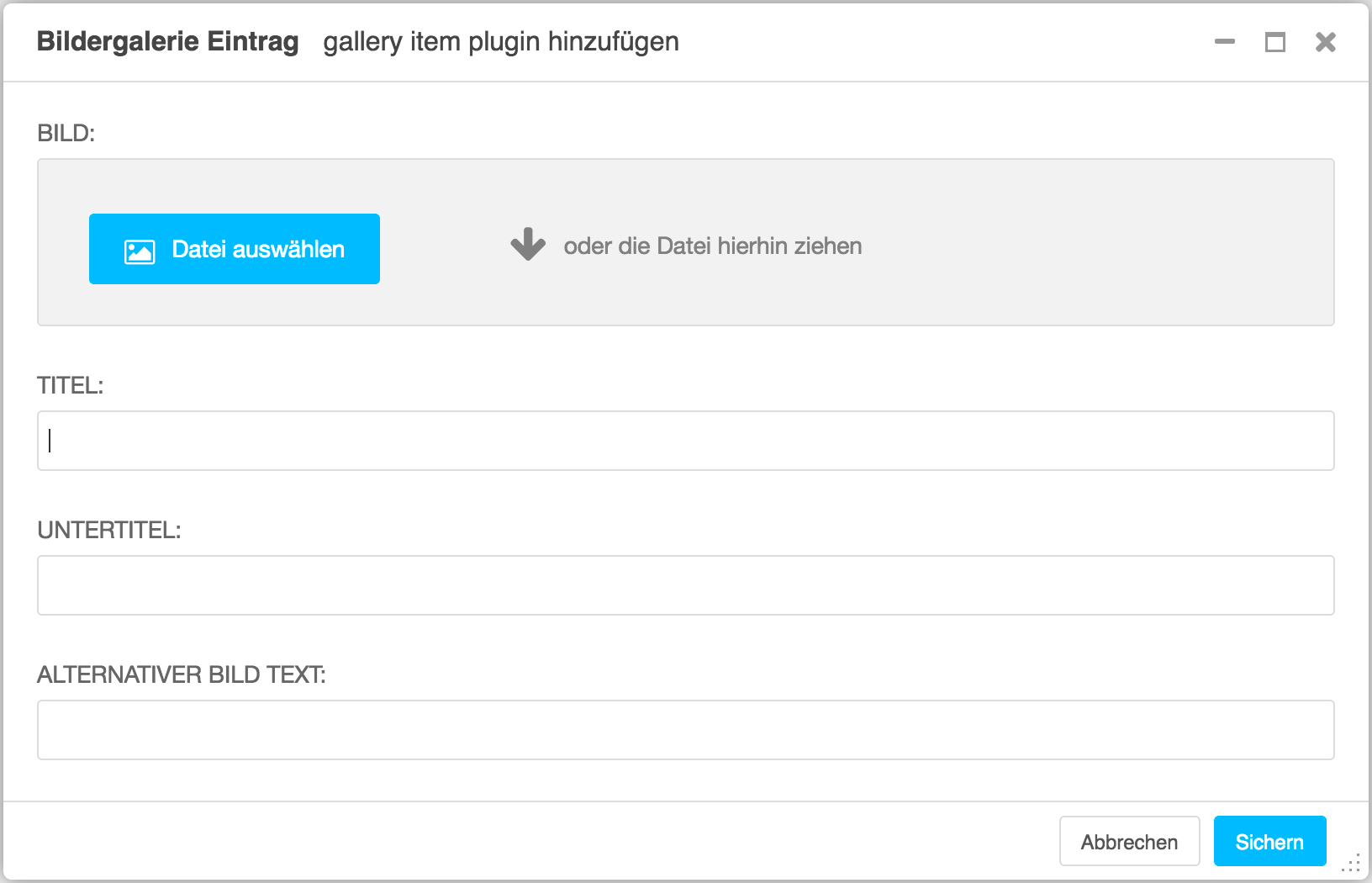Minimize the Bildergalerie Eintrag dialog
Viewport: 1372px width, 883px height.
point(1225,41)
